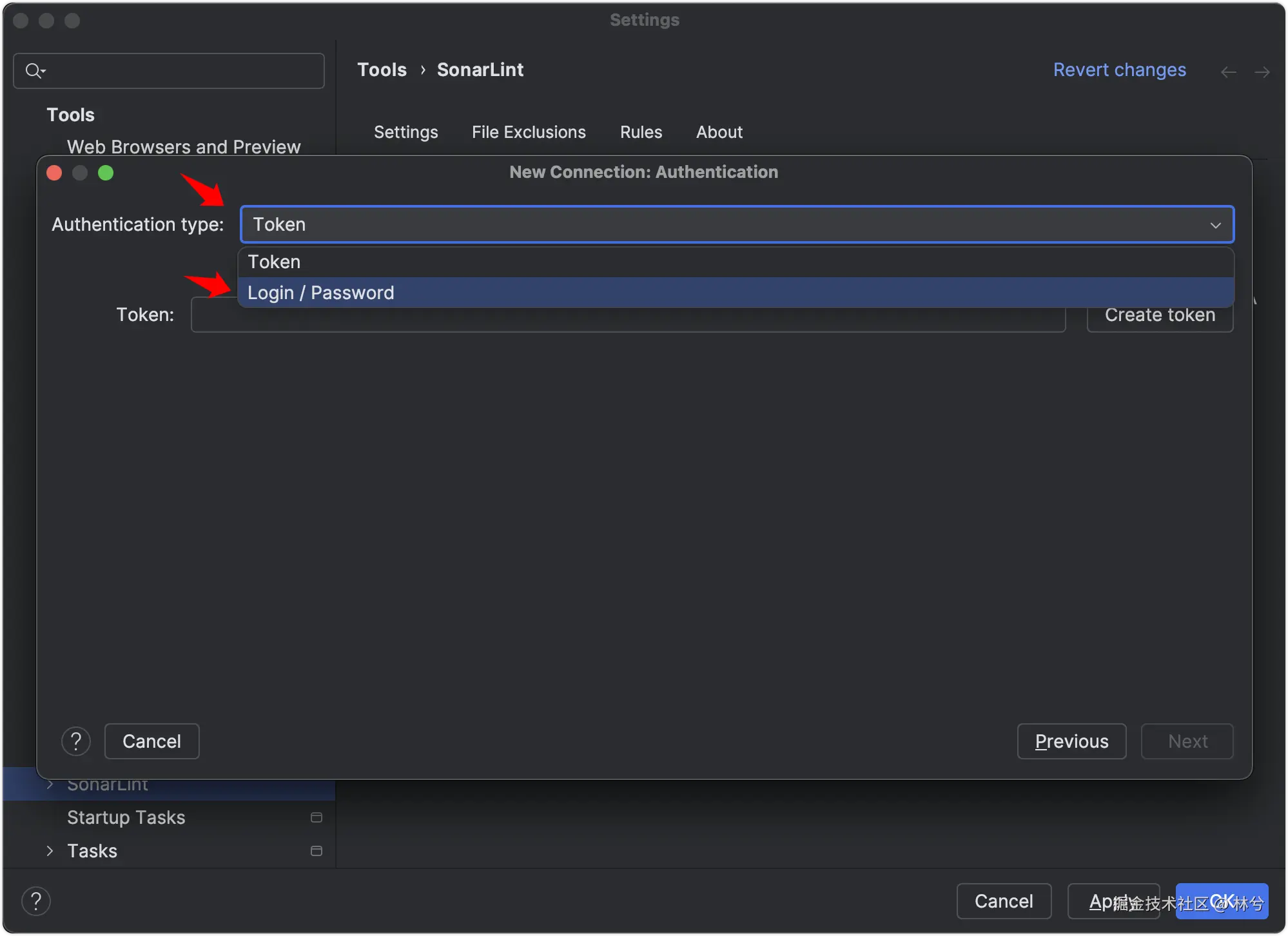The image size is (1288, 936).
Task: Click the back navigation arrow near Revert changes
Action: click(1229, 72)
